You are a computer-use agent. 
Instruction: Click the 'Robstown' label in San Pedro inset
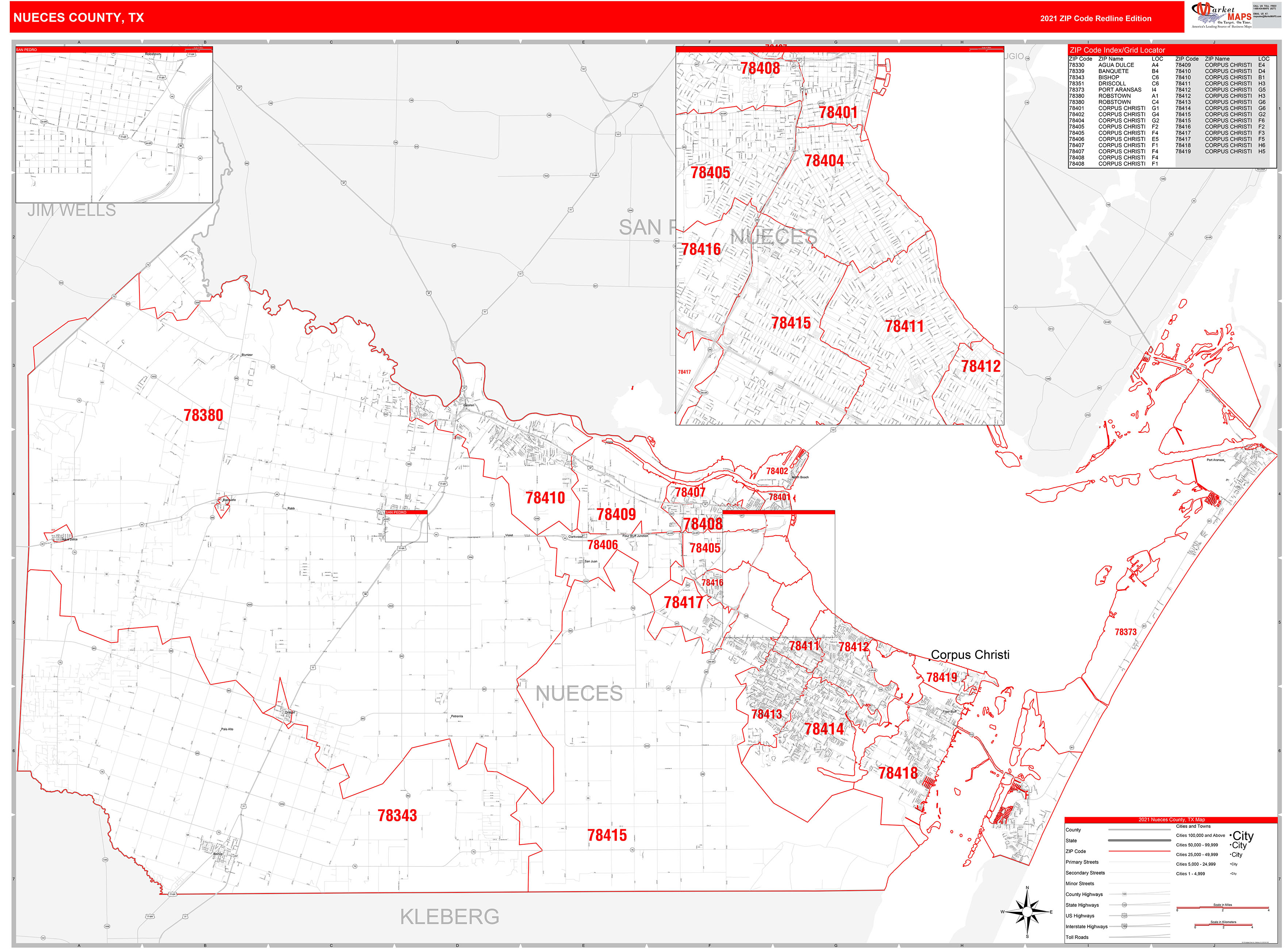[153, 54]
